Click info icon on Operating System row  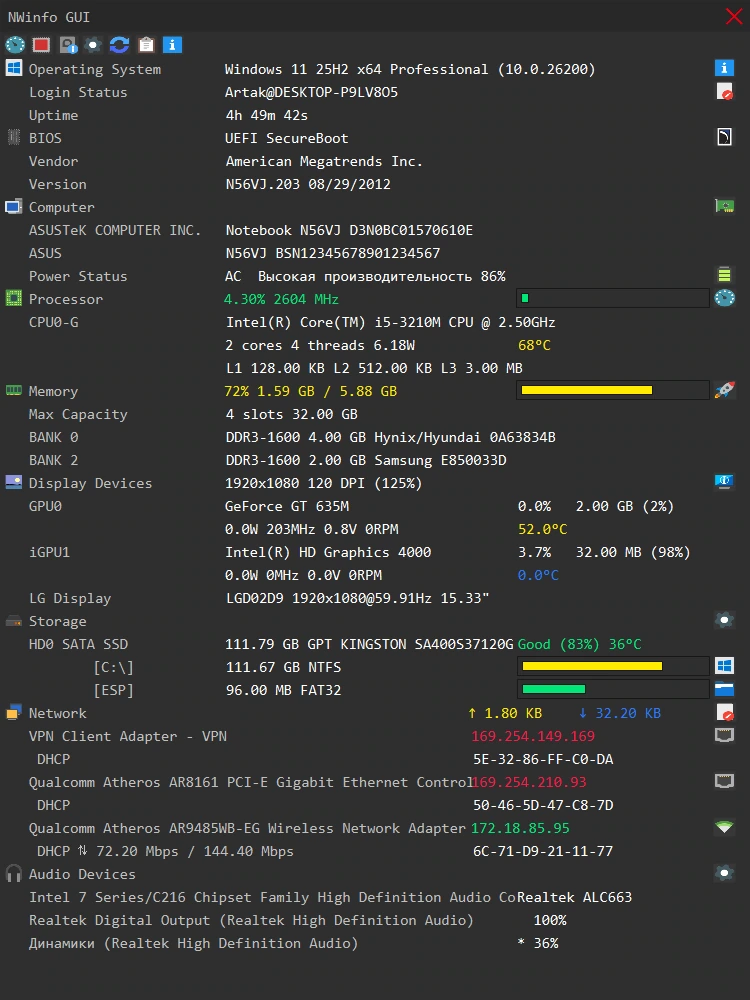724,68
